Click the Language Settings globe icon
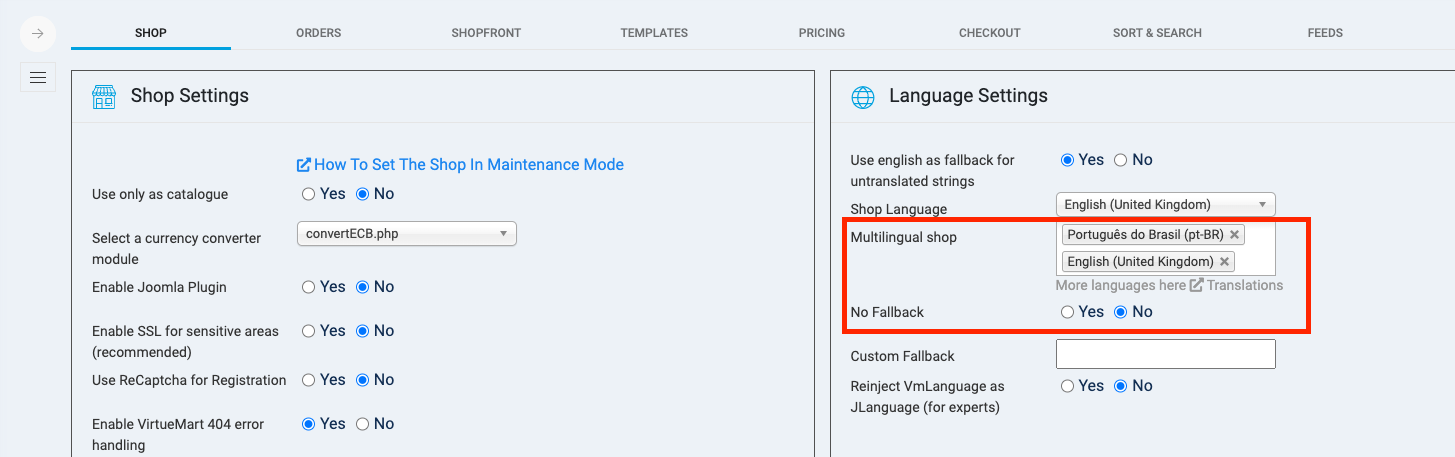 tap(862, 97)
